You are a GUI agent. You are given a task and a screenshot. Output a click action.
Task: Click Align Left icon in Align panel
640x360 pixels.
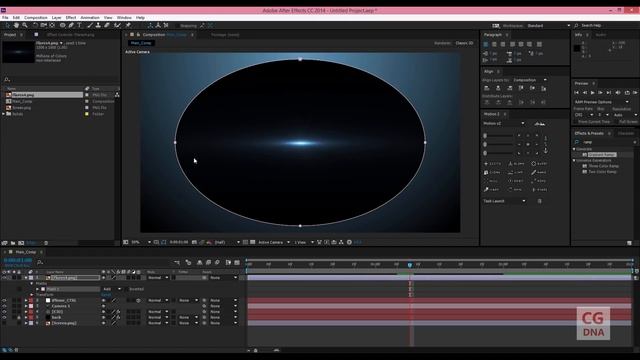(487, 88)
